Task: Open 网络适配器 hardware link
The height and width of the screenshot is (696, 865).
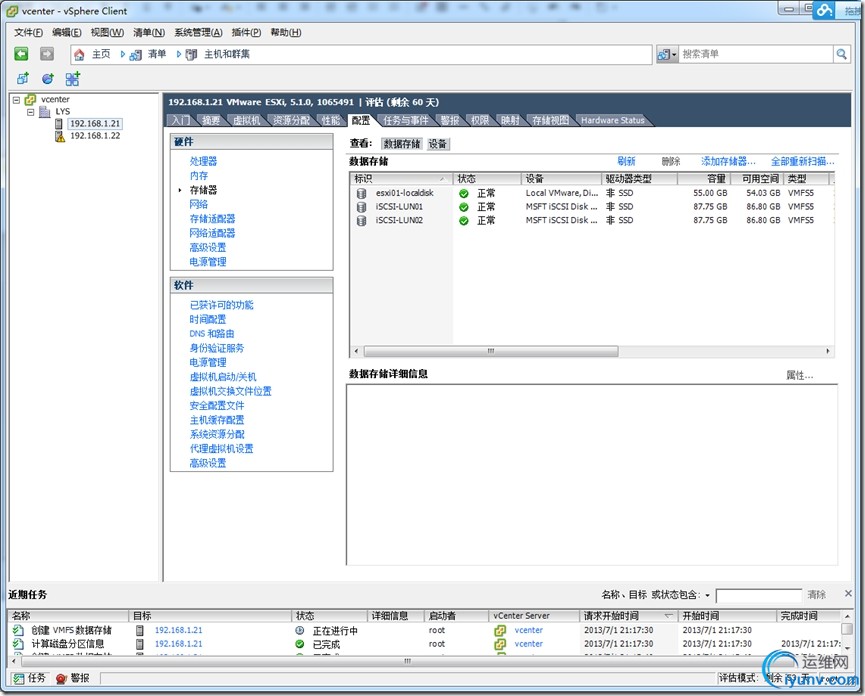Action: [x=212, y=233]
